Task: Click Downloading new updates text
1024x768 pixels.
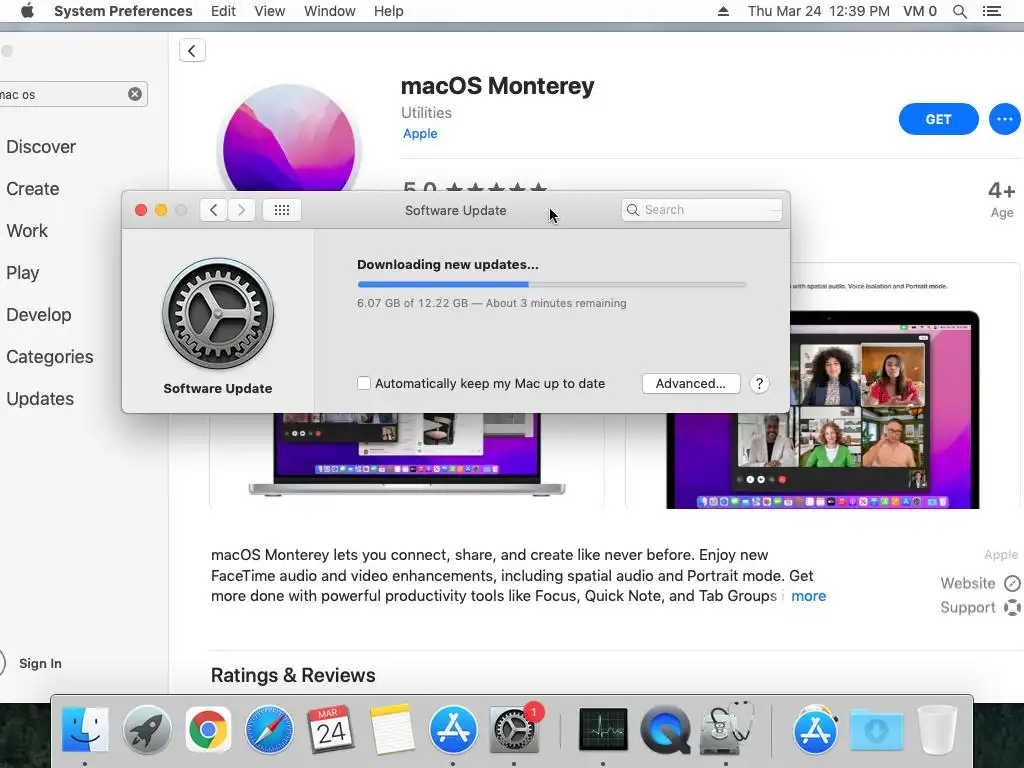Action: point(447,264)
